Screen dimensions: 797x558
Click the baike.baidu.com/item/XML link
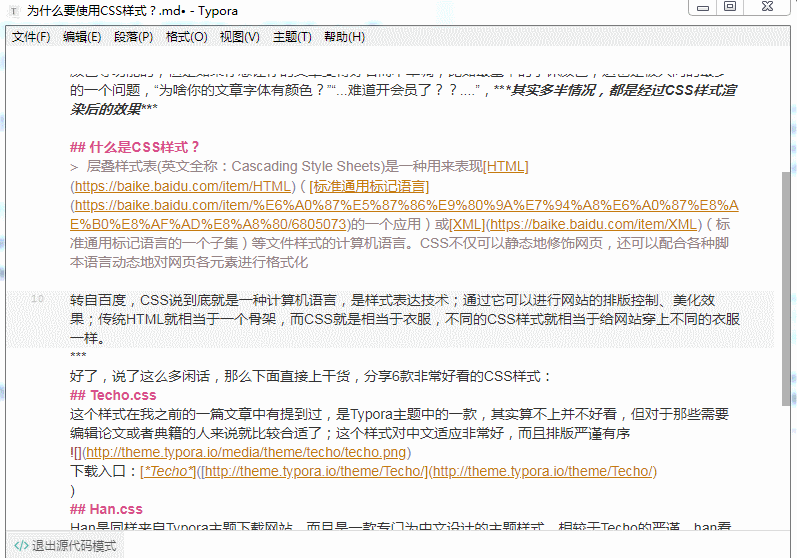point(593,224)
